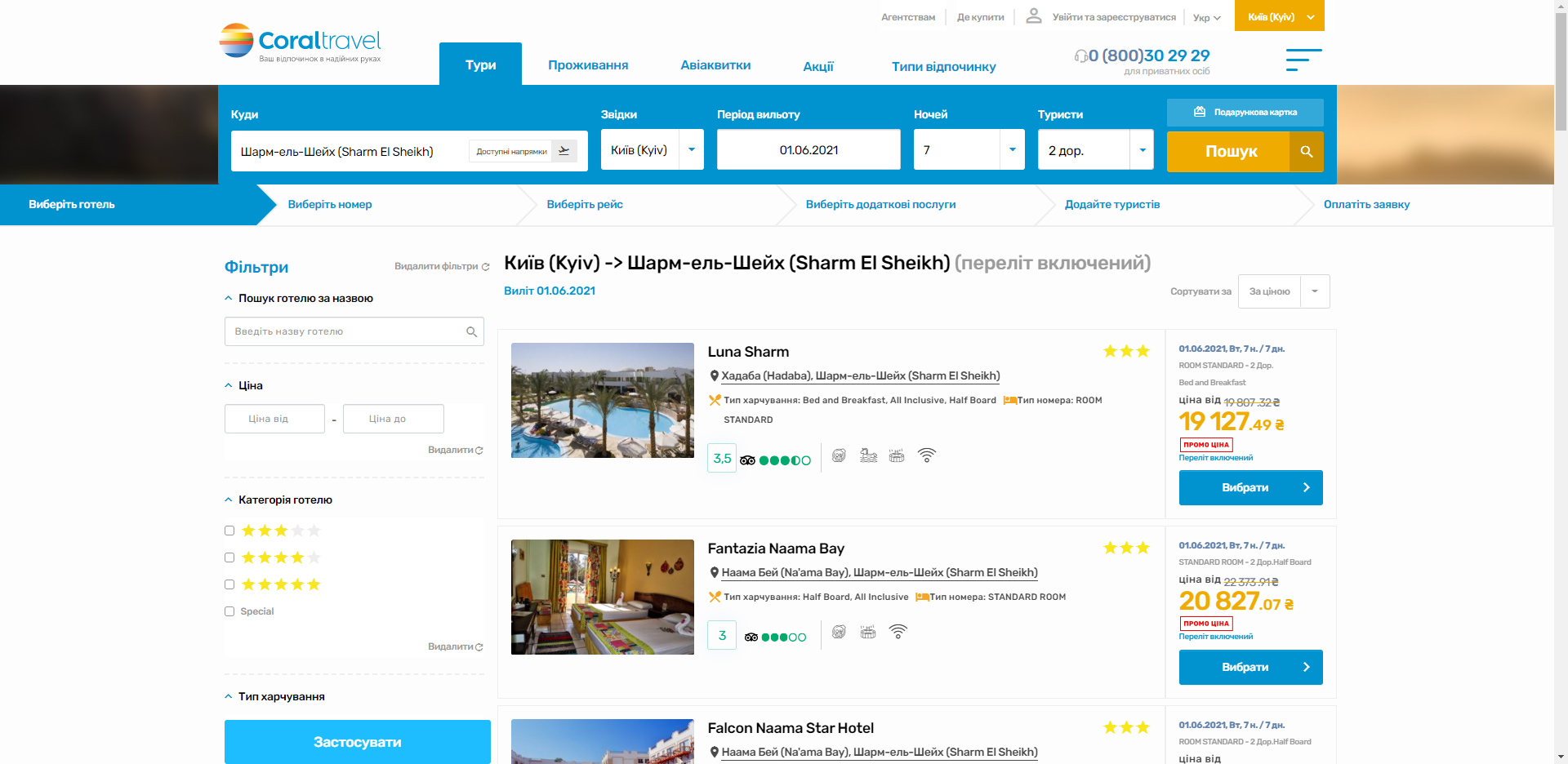The image size is (1568, 764).
Task: Click the gift card icon
Action: coord(1200,112)
